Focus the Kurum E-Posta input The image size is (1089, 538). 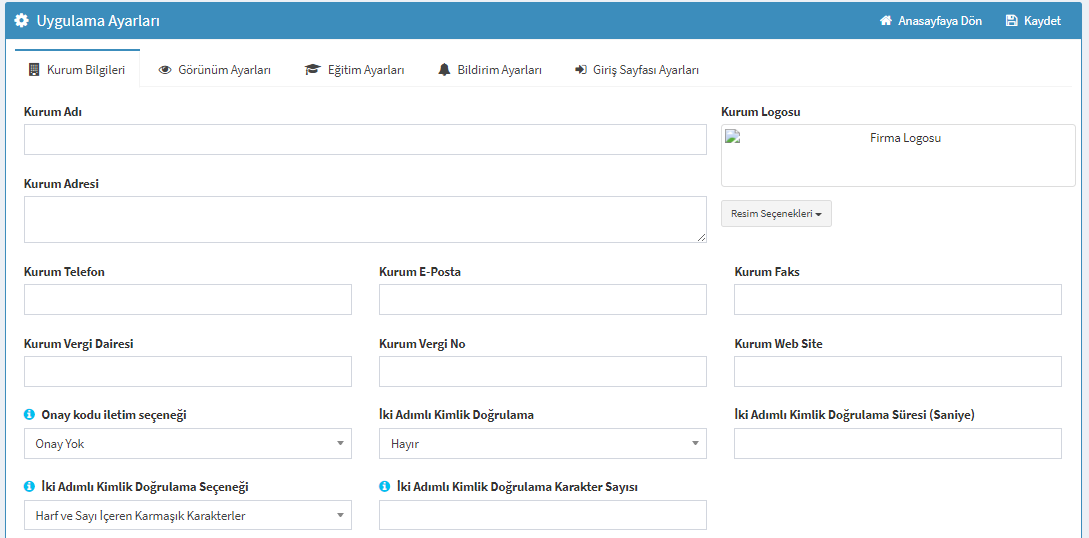pyautogui.click(x=542, y=299)
